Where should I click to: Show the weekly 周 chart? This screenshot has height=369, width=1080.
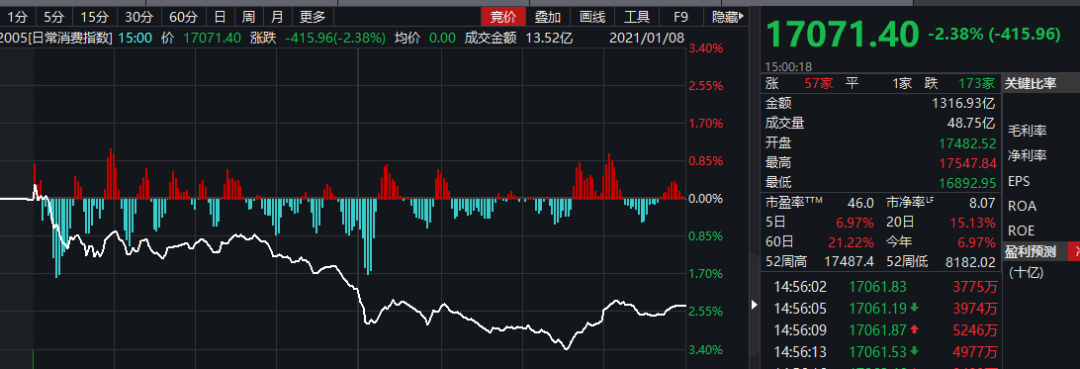pyautogui.click(x=248, y=17)
